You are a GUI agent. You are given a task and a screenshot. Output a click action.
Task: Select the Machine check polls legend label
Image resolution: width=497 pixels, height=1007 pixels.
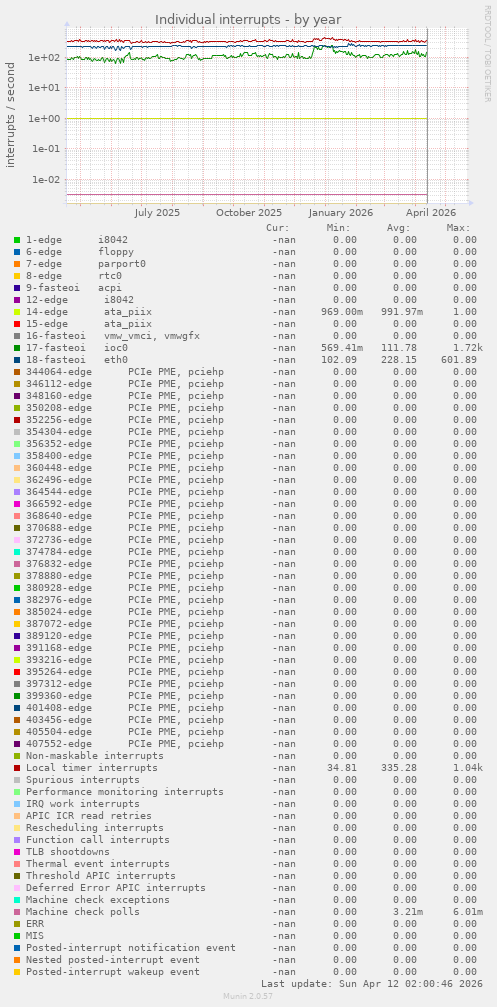pos(82,912)
